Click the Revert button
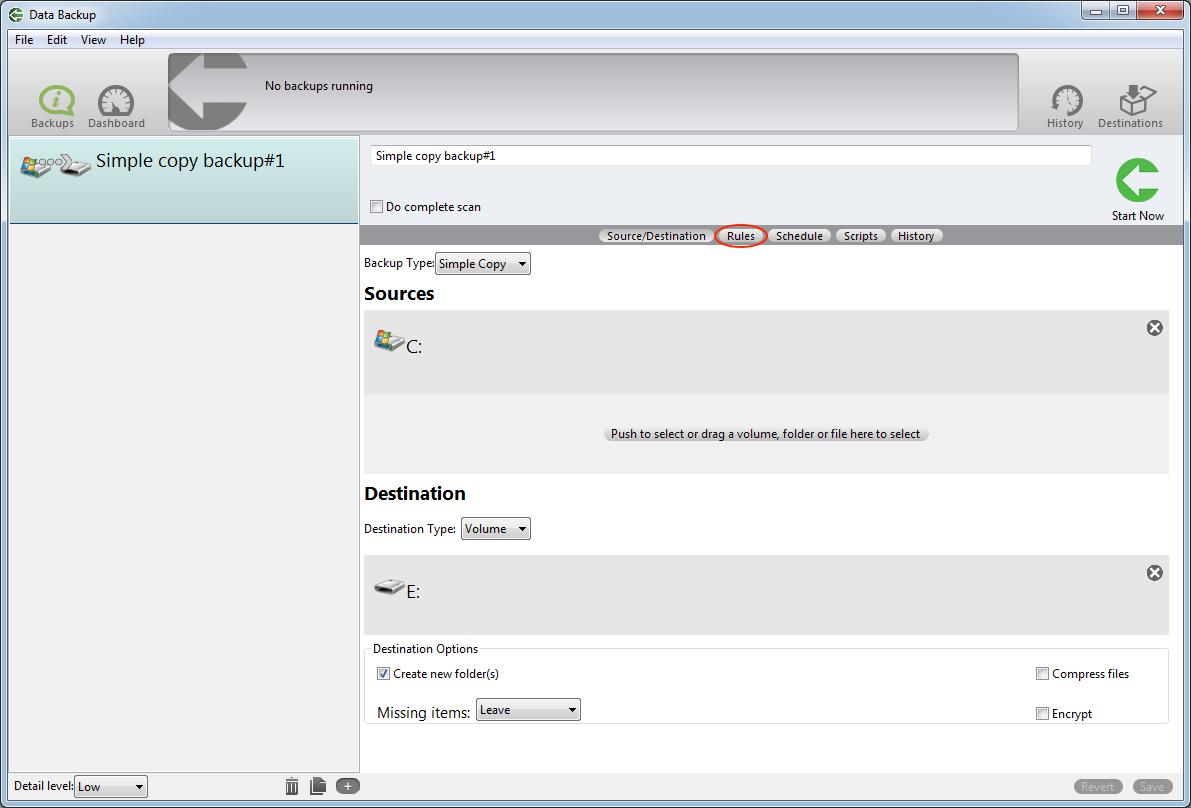The height and width of the screenshot is (808, 1191). coord(1097,786)
